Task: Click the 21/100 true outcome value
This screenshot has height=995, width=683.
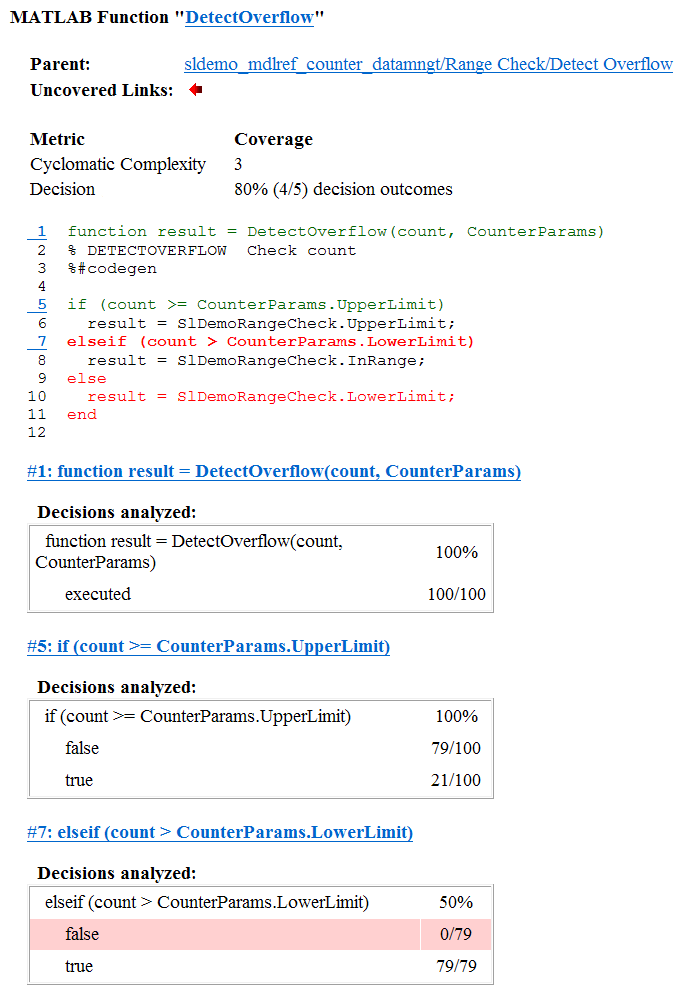Action: tap(456, 780)
